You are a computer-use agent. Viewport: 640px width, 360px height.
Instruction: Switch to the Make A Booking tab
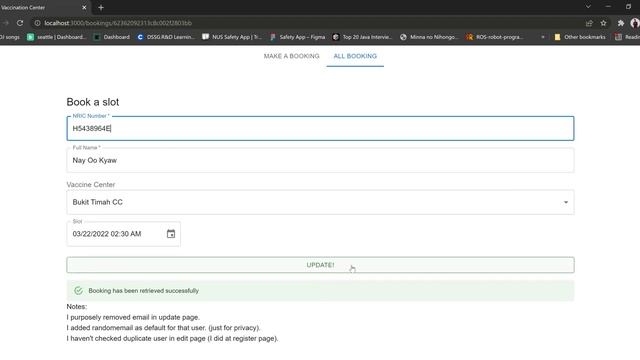[291, 56]
